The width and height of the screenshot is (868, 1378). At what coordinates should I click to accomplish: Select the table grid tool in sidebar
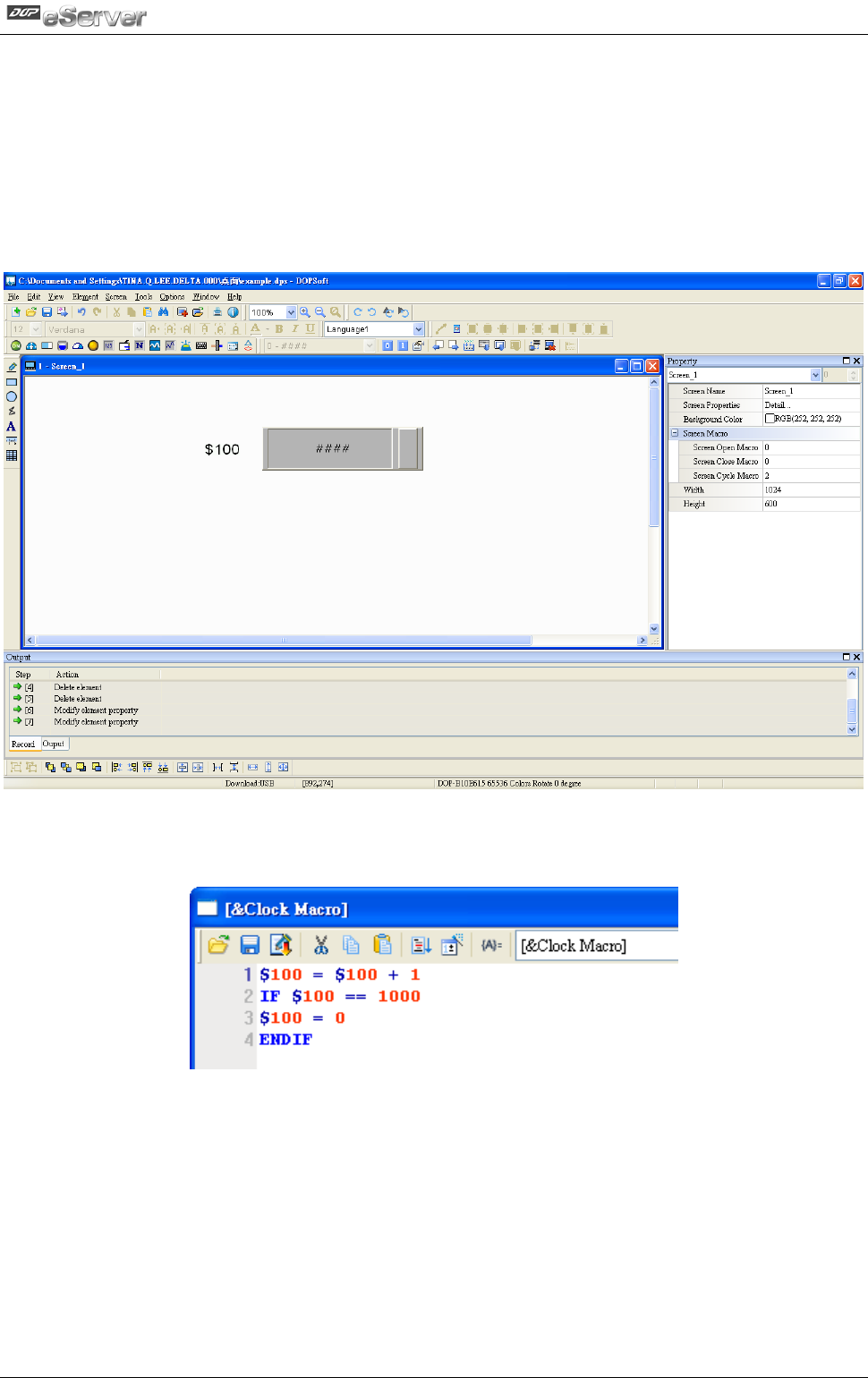tap(12, 455)
